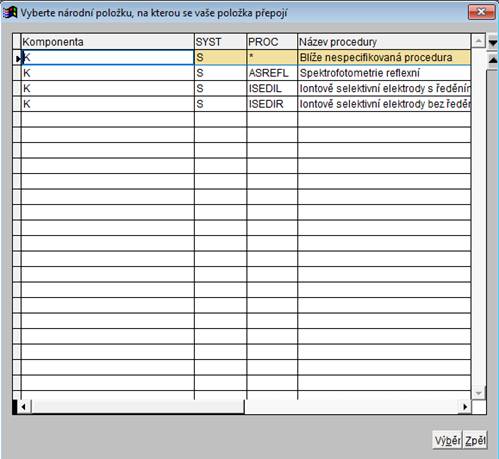Click the application icon in the title bar
The height and width of the screenshot is (459, 499).
coord(9,13)
